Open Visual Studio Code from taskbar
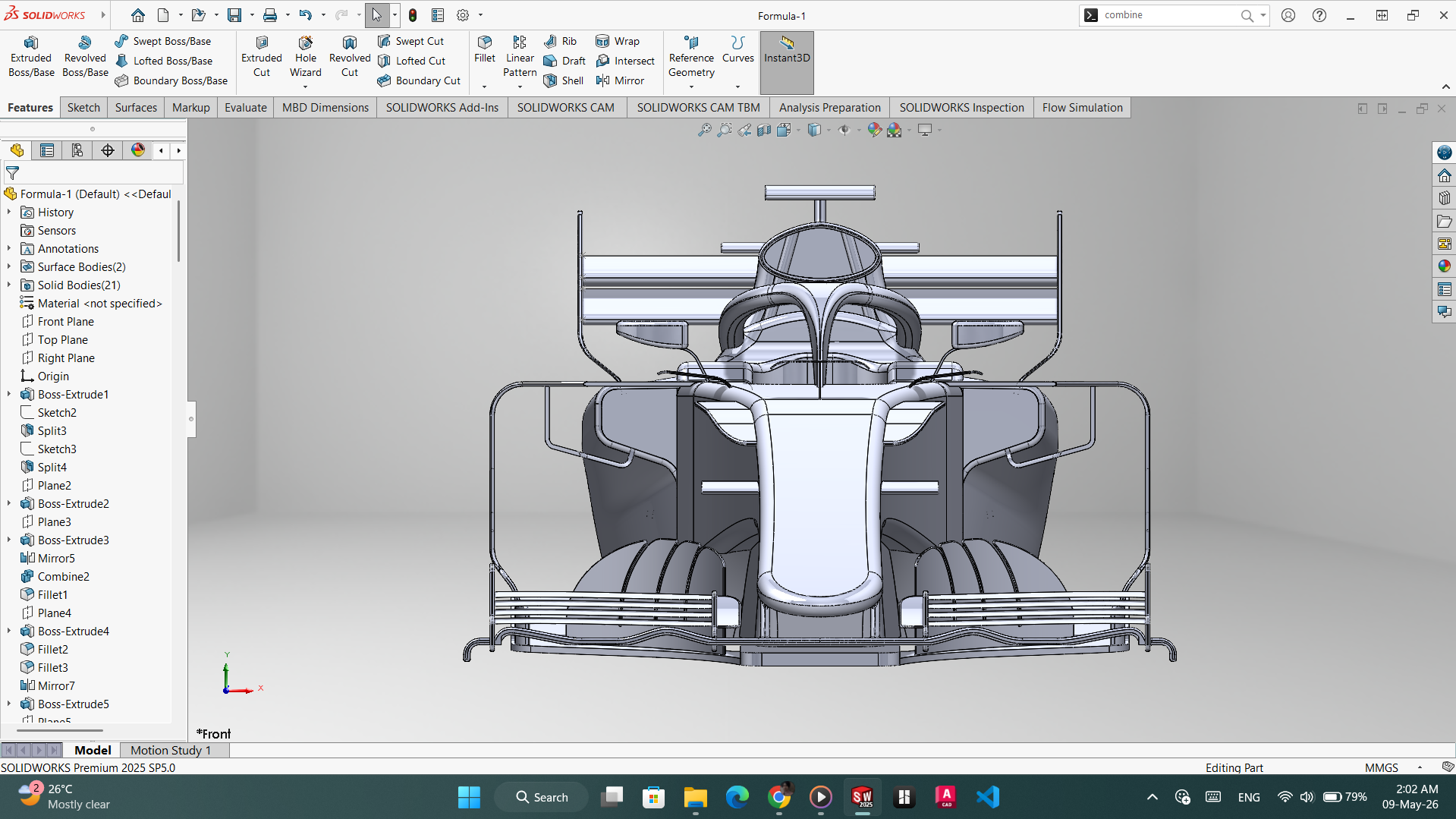This screenshot has width=1456, height=819. click(988, 797)
